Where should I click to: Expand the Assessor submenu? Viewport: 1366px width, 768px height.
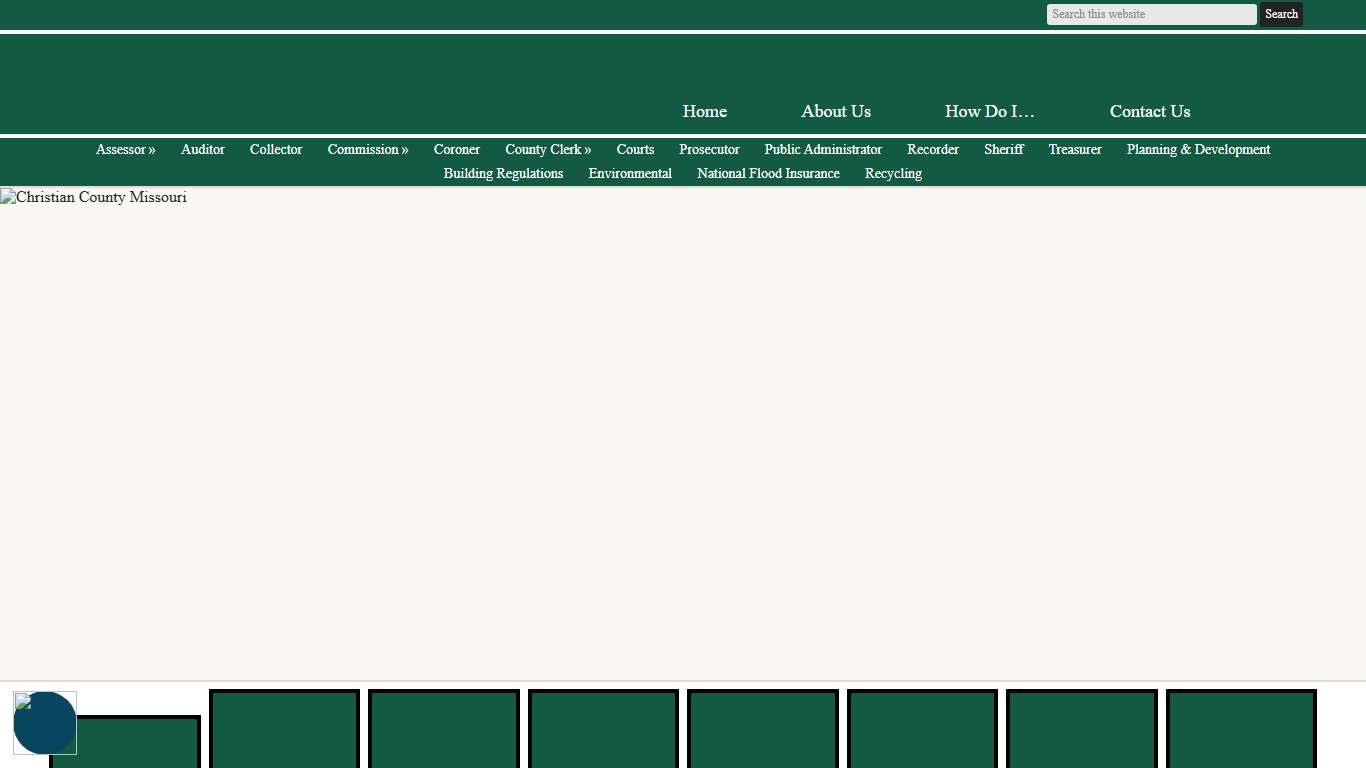coord(125,149)
